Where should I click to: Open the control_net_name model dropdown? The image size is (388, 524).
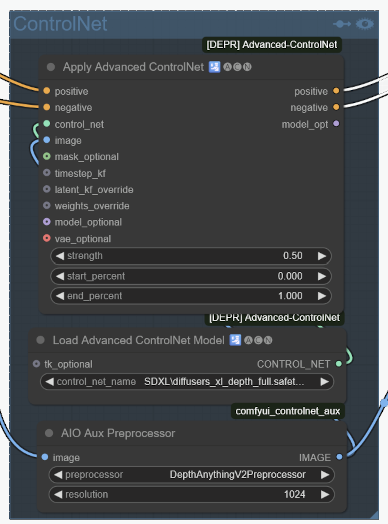click(187, 382)
